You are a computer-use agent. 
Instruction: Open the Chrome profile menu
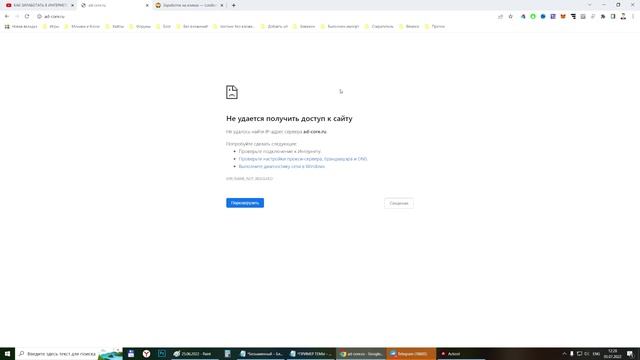point(623,16)
